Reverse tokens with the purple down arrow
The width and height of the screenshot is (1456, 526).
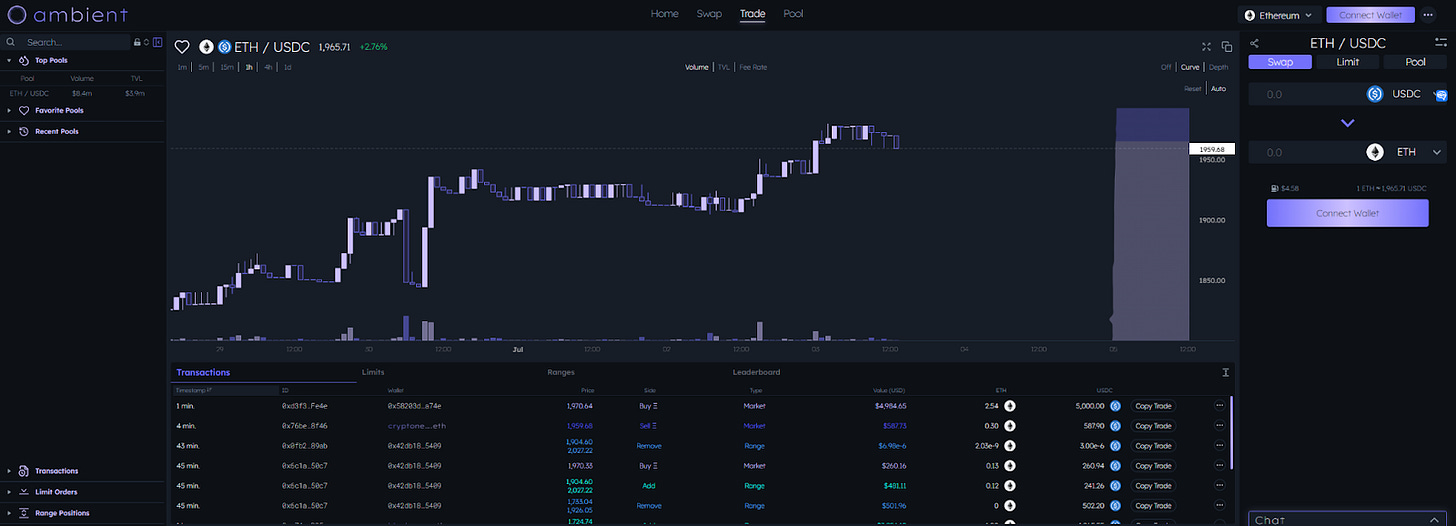click(x=1347, y=123)
